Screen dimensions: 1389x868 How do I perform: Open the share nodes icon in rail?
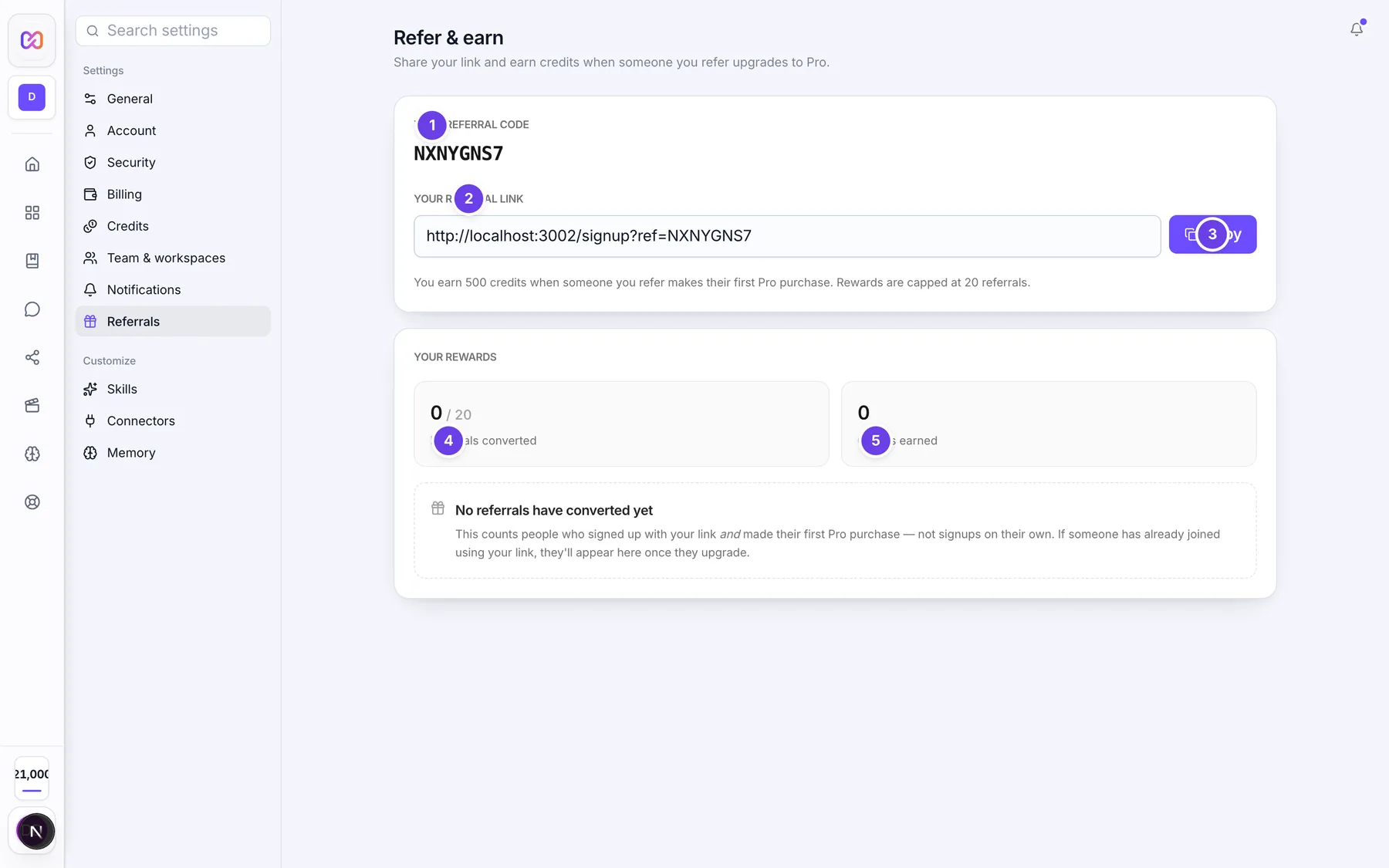pos(32,357)
